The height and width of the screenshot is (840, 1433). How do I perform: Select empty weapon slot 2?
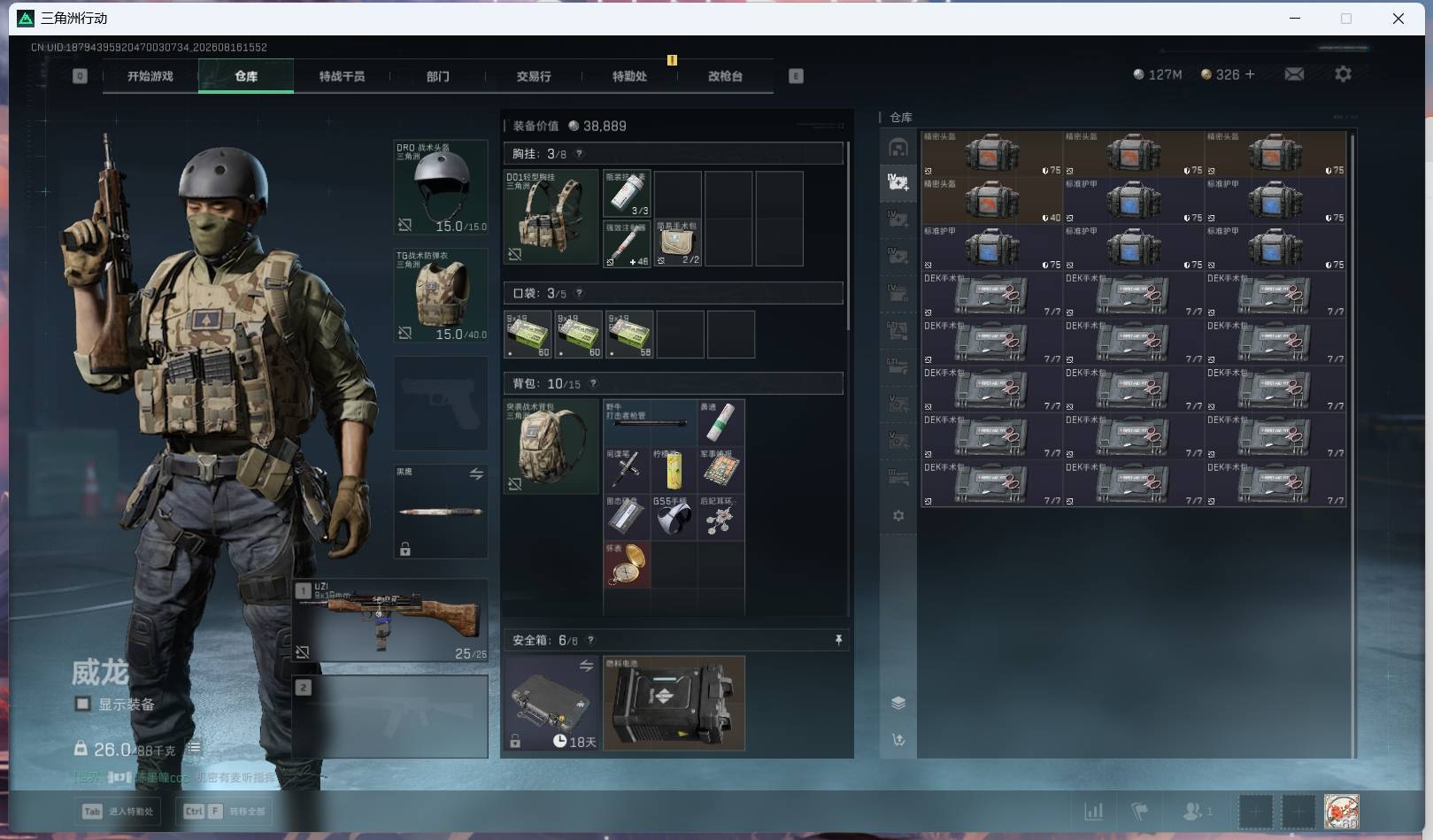tap(390, 716)
